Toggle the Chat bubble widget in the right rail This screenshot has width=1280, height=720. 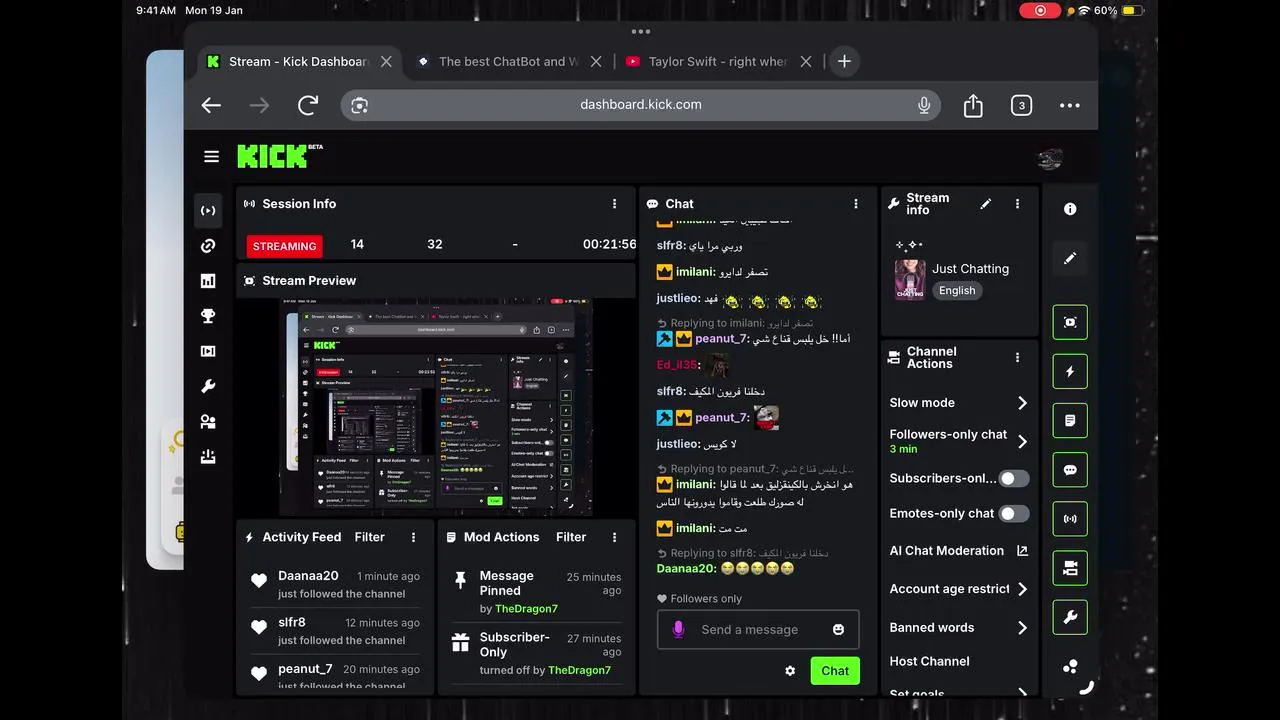click(x=1070, y=470)
